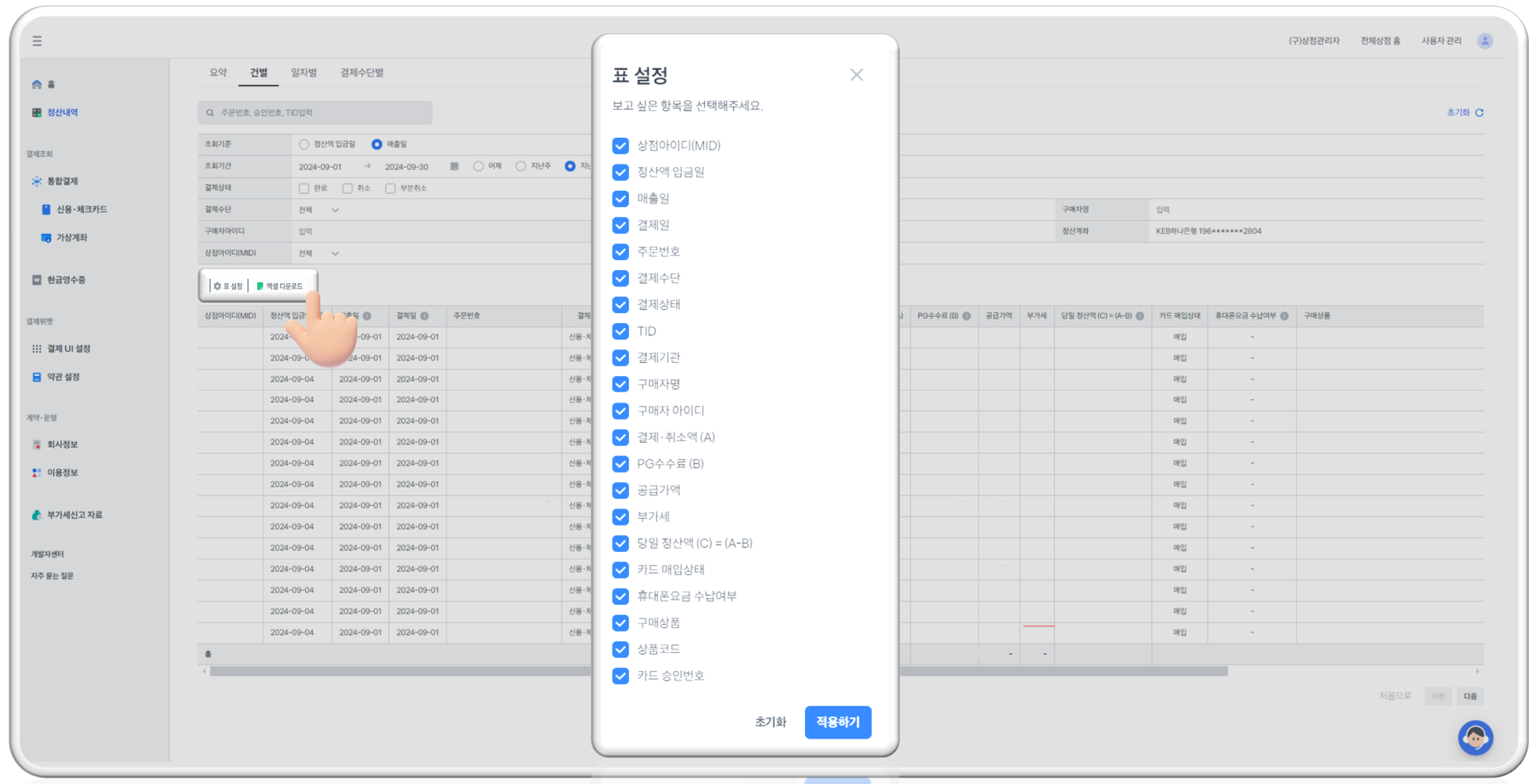Click the order number search field
Viewport: 1537px width, 784px height.
[x=315, y=112]
